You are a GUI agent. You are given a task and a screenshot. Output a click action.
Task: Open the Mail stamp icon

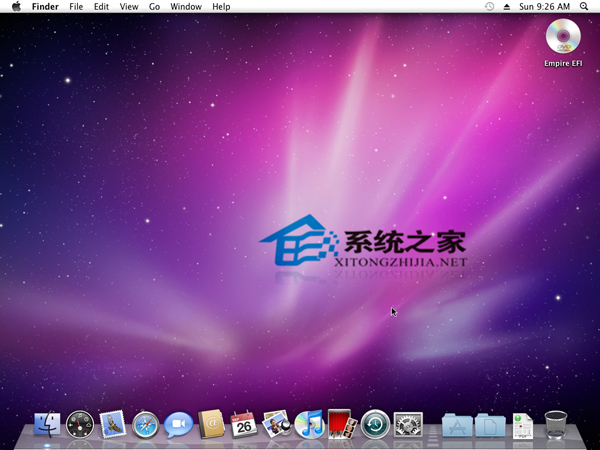[112, 425]
